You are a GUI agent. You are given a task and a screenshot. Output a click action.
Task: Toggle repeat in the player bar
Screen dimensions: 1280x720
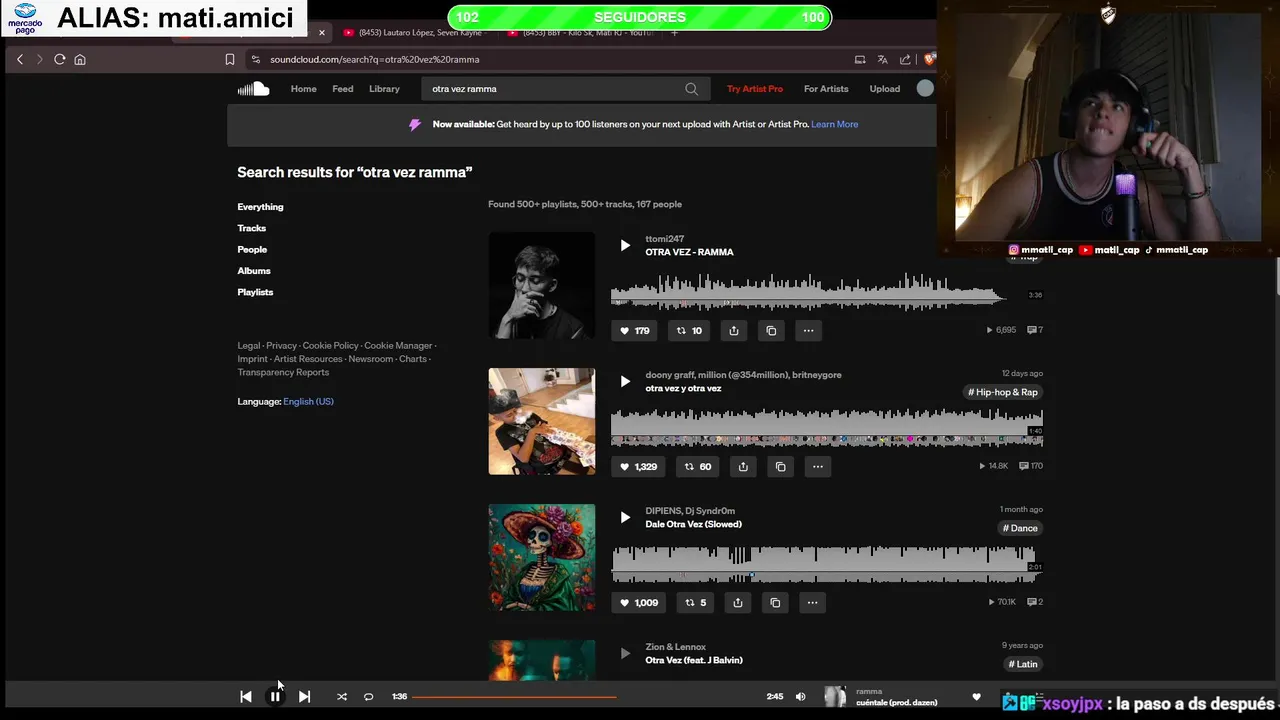pos(368,697)
